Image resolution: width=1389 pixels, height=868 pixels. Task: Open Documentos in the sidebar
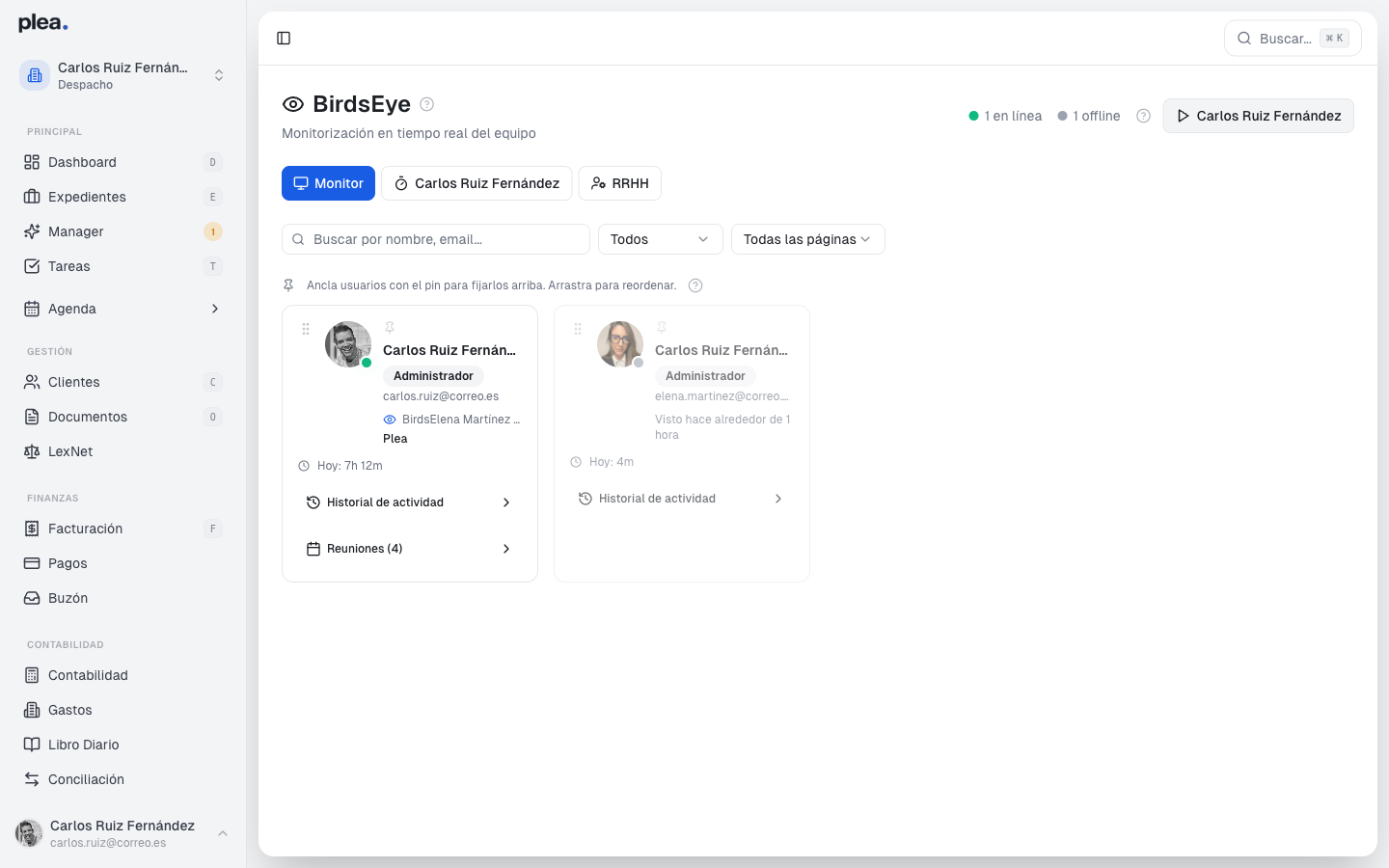123,417
